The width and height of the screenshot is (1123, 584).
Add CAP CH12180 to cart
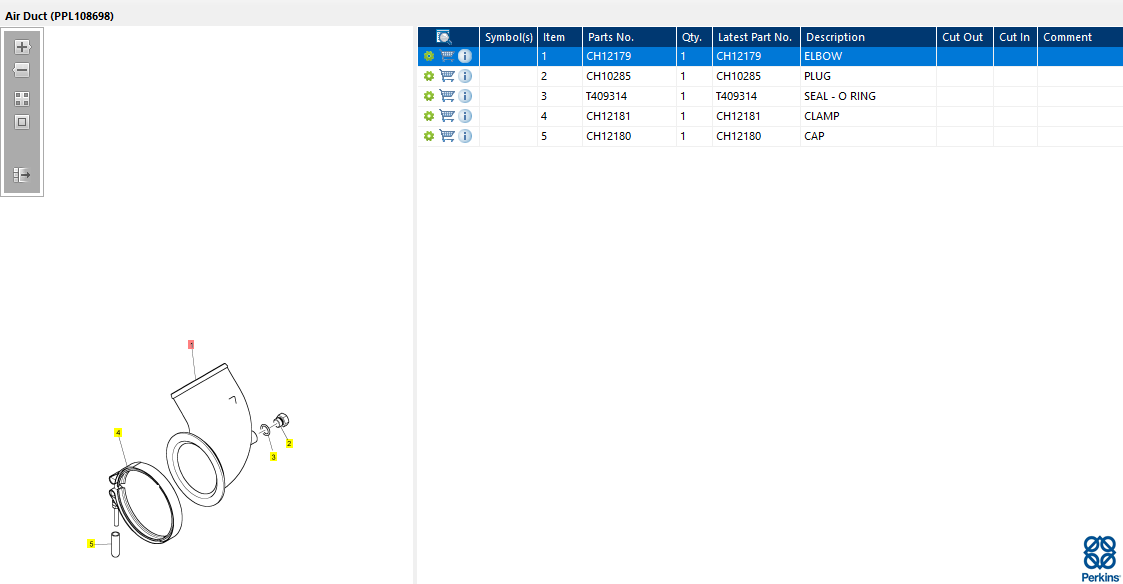point(447,136)
